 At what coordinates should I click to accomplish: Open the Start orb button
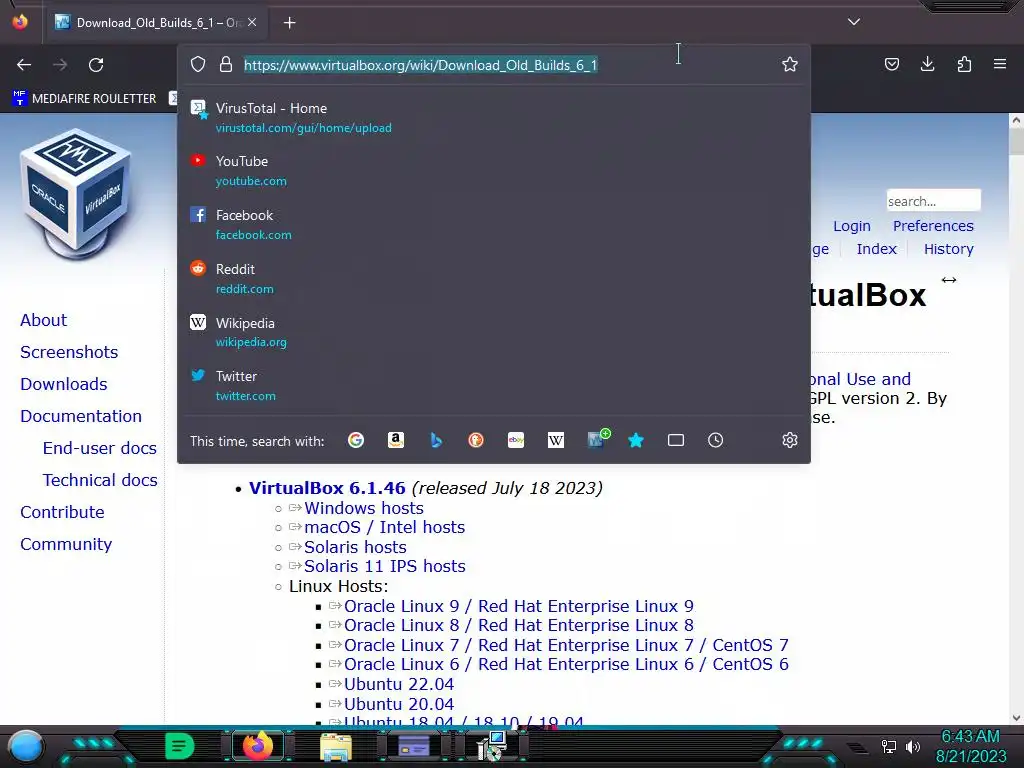27,746
